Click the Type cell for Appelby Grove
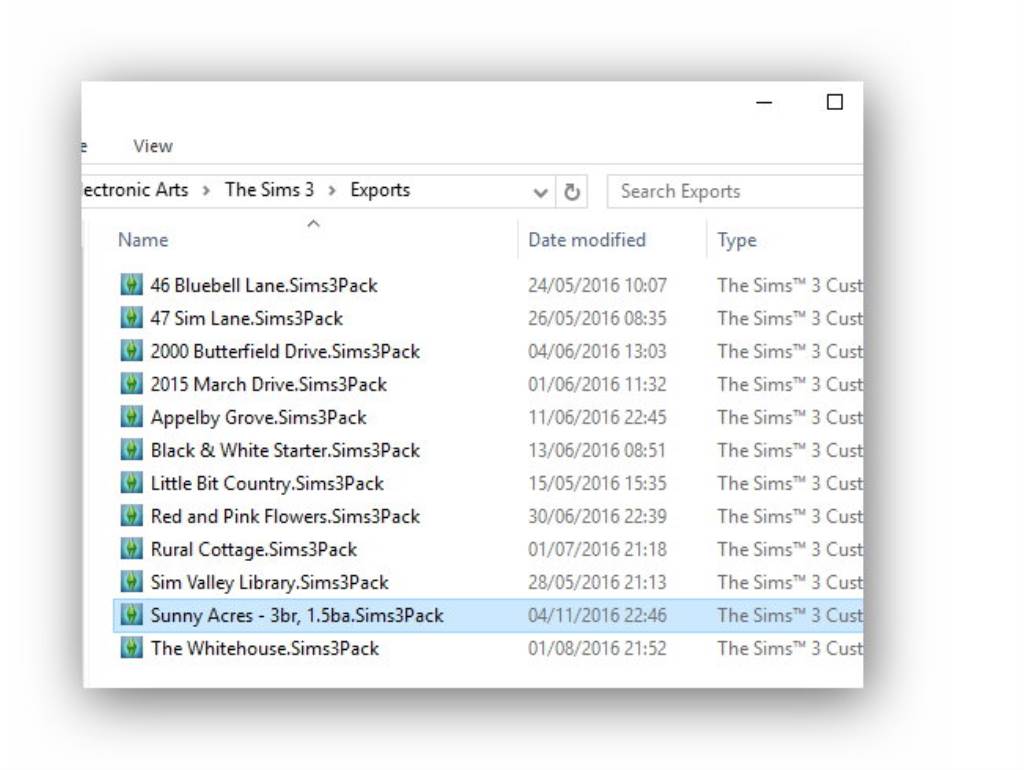This screenshot has width=1024, height=770. tap(790, 417)
